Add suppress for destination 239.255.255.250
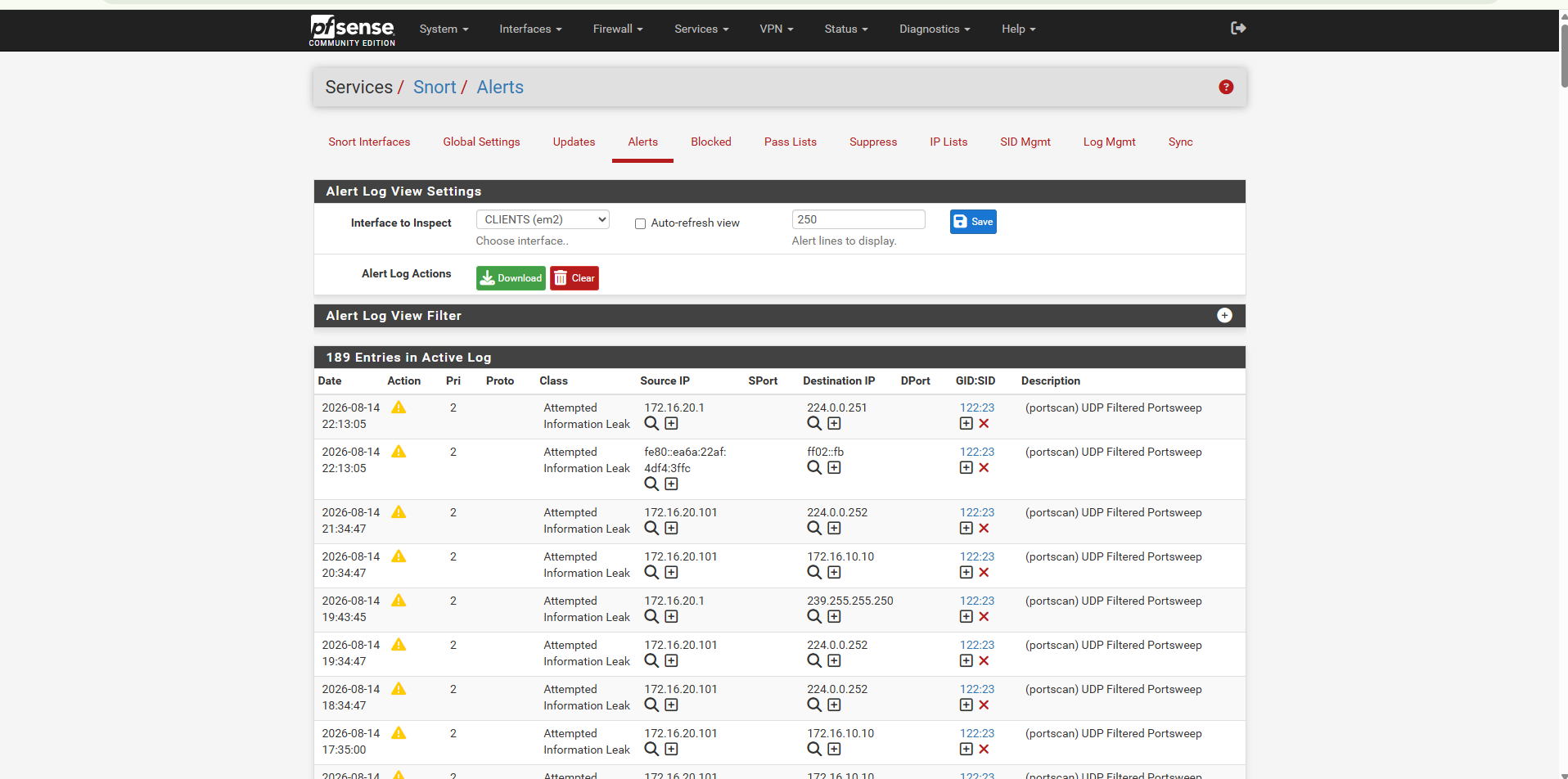 (x=834, y=617)
